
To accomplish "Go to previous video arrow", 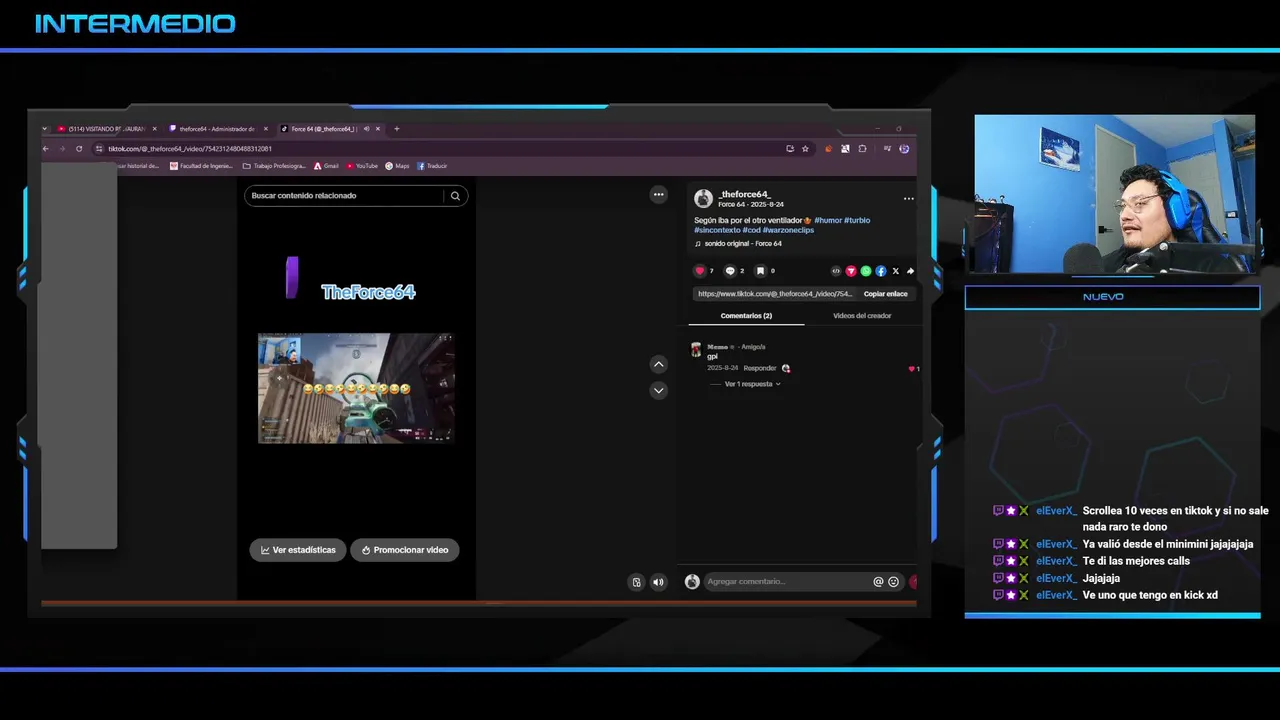I will 658,365.
